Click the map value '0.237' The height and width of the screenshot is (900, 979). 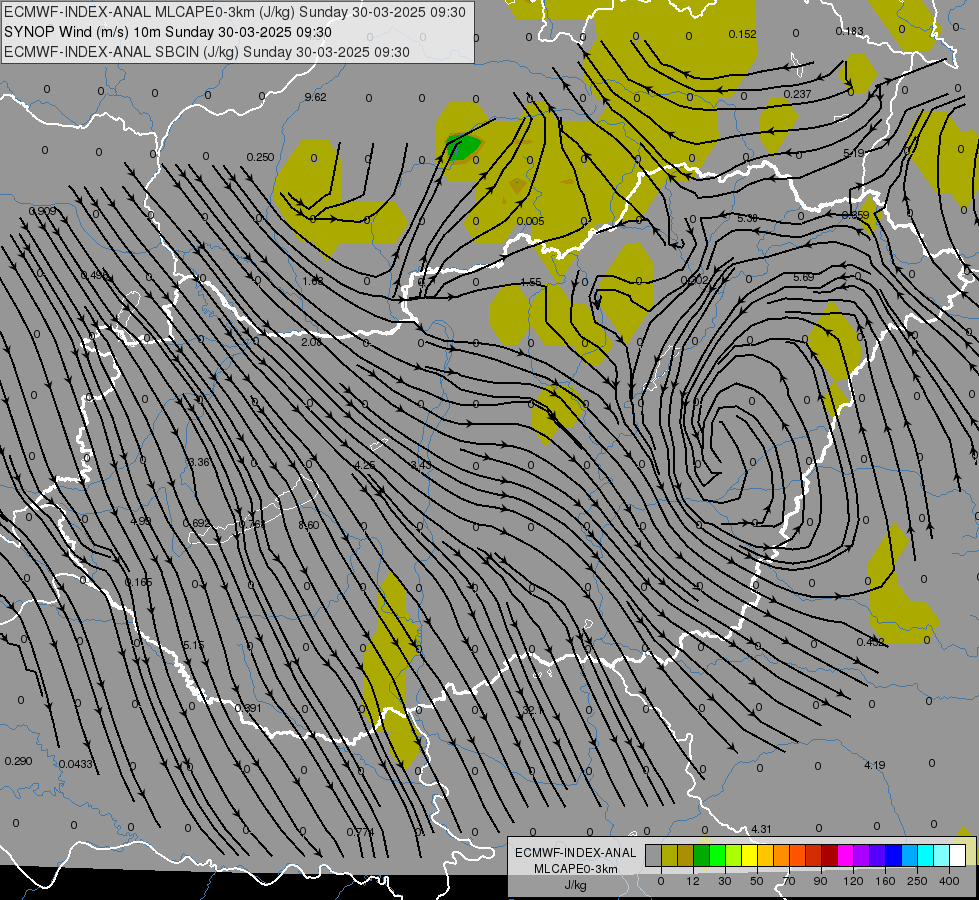point(797,94)
